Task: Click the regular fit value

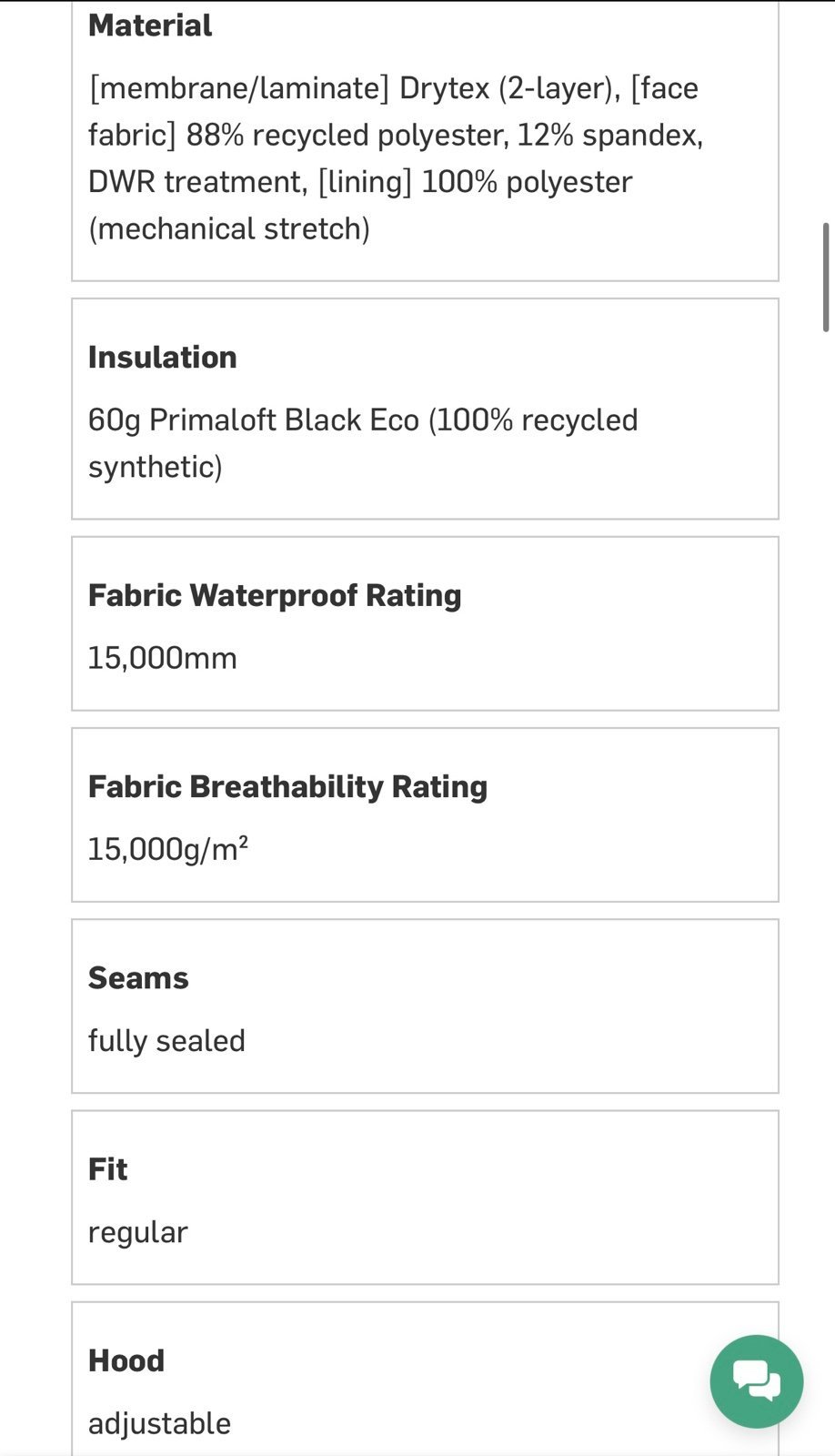Action: click(137, 1232)
